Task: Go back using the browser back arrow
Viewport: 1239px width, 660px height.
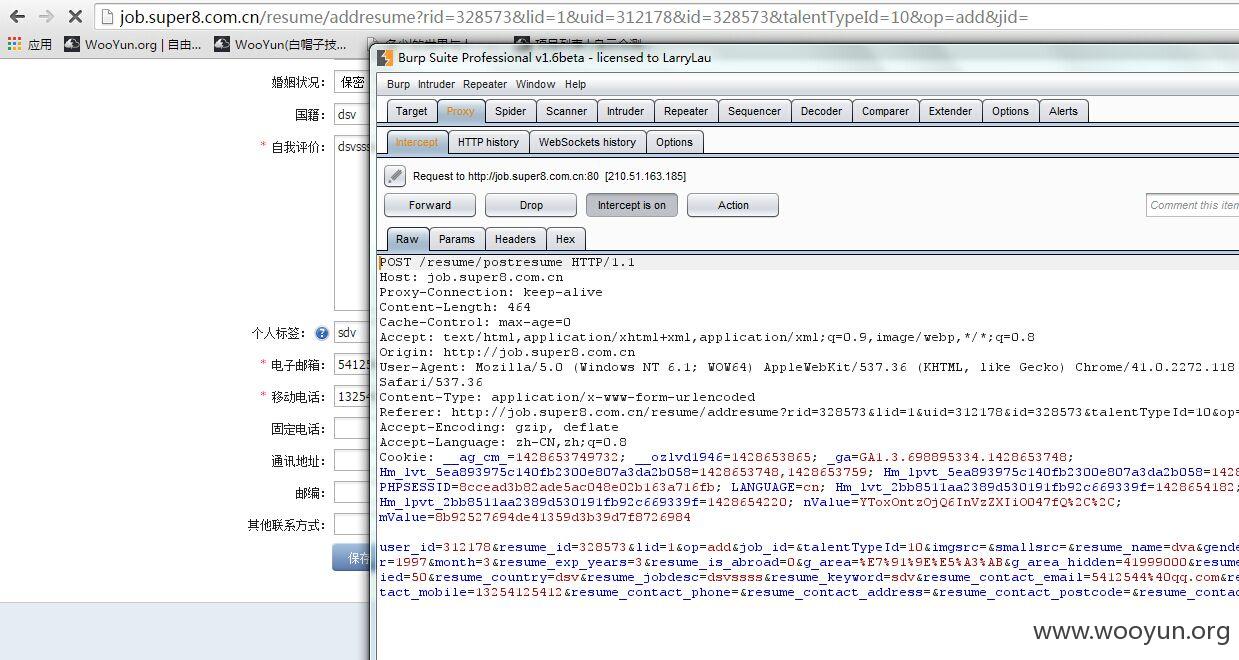Action: (17, 17)
